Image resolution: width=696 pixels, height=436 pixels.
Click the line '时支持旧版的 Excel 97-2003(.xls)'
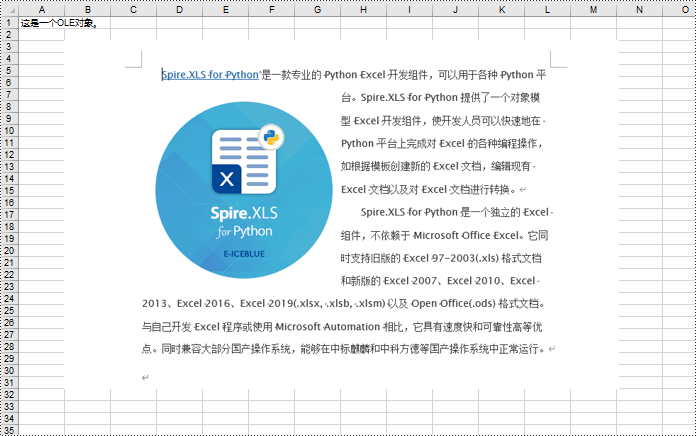click(x=441, y=258)
